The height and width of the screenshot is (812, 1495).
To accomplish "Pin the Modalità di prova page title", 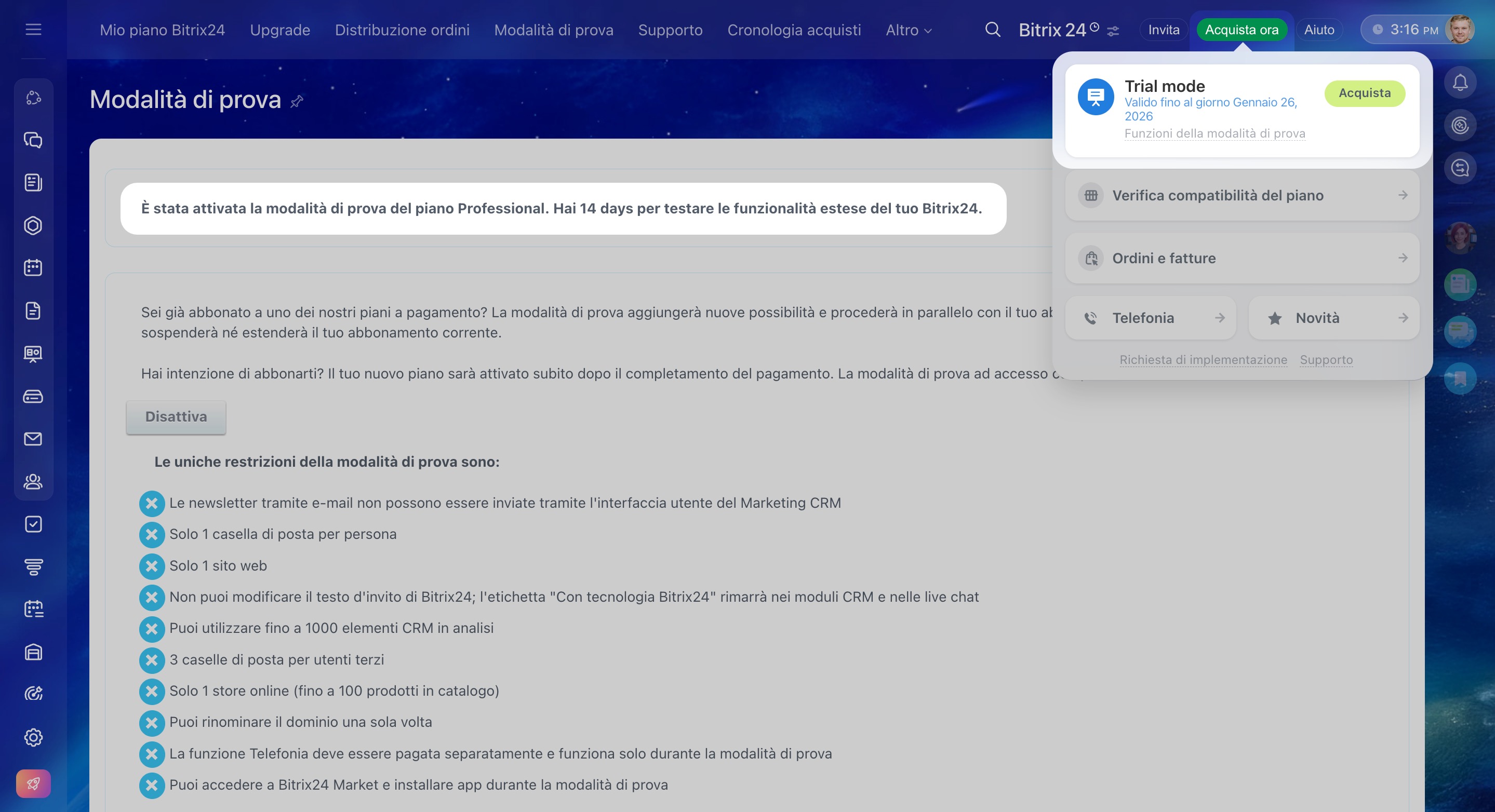I will [x=297, y=102].
